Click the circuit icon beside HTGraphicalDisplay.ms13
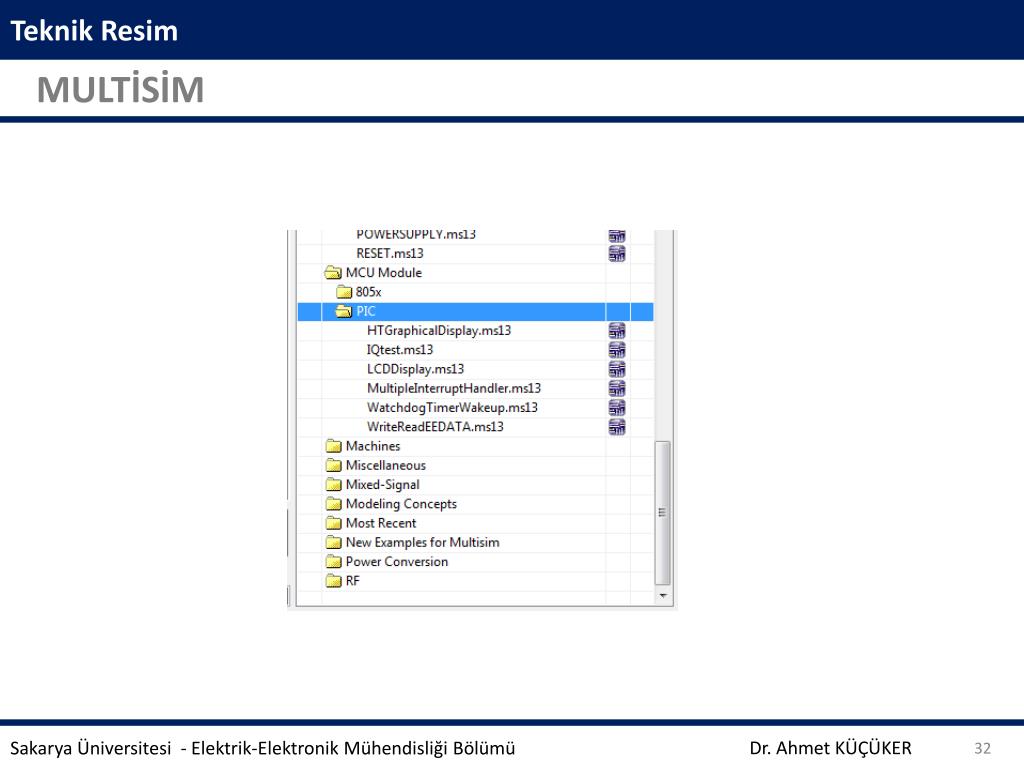The image size is (1024, 768). (617, 330)
